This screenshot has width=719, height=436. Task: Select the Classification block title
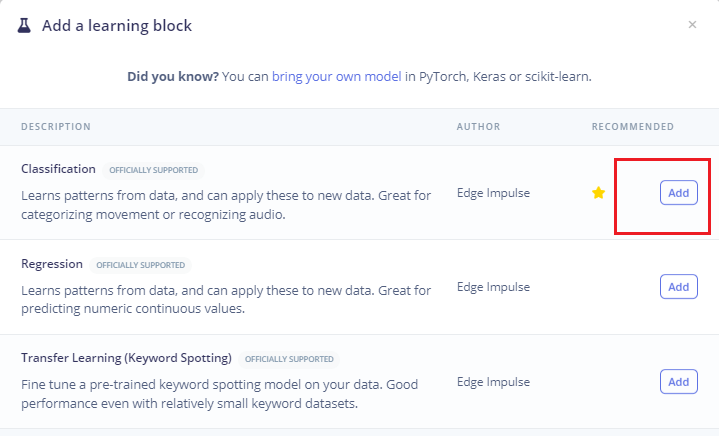(x=58, y=169)
